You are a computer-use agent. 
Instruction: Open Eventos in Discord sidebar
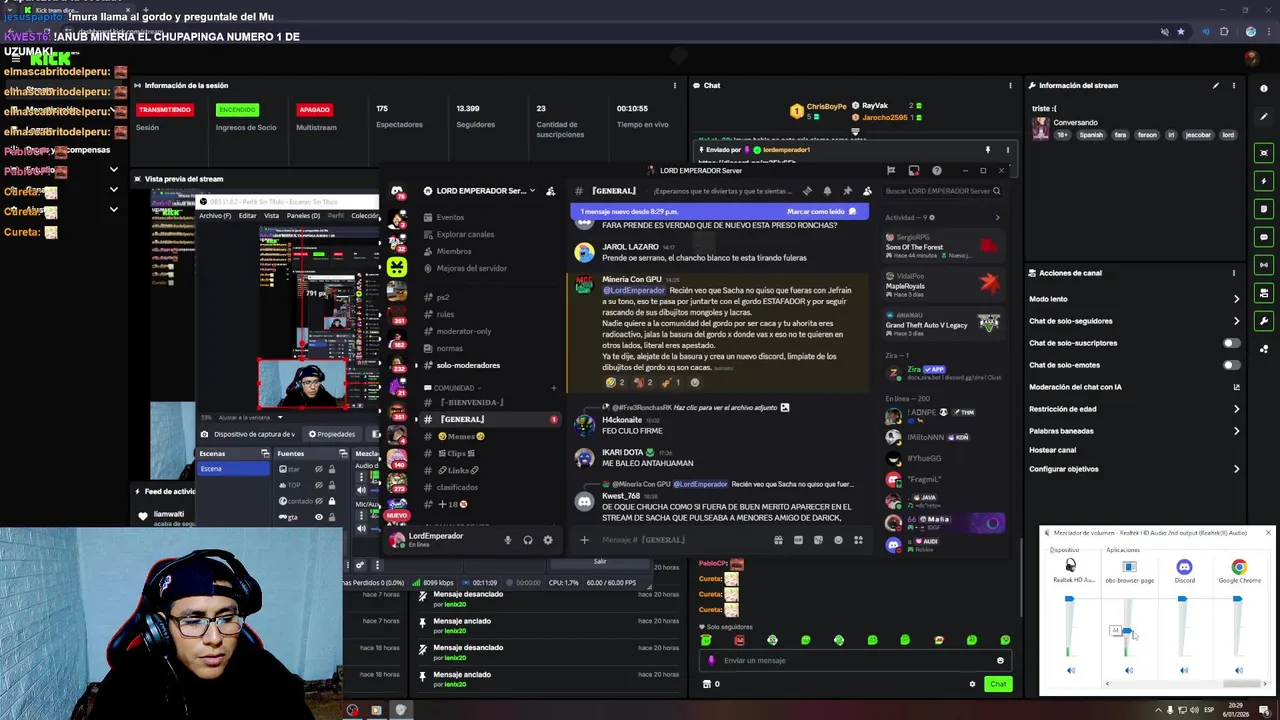[x=450, y=217]
